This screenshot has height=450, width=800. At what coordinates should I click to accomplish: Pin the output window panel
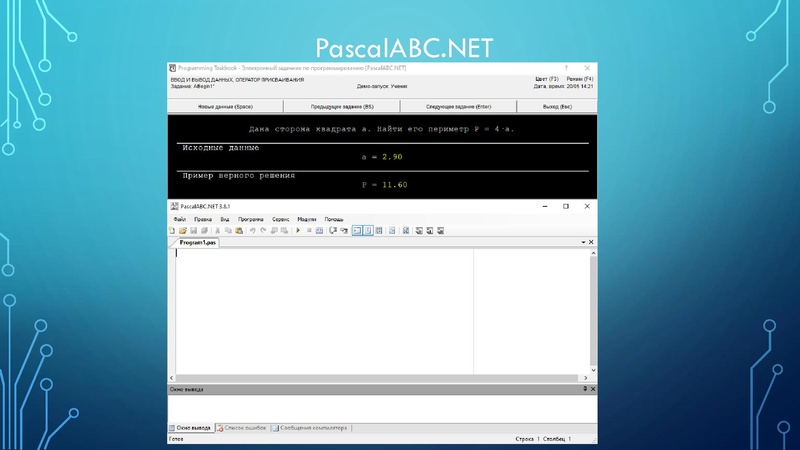pos(584,386)
